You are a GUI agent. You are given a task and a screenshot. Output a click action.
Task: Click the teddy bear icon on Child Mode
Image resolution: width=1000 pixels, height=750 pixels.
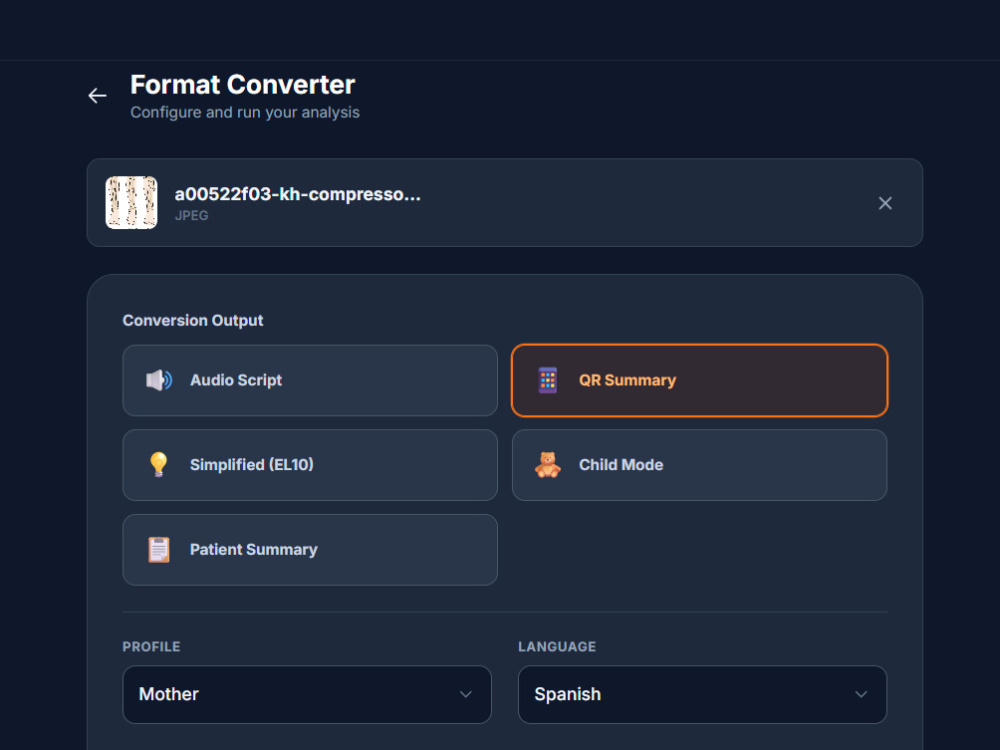[x=547, y=464]
